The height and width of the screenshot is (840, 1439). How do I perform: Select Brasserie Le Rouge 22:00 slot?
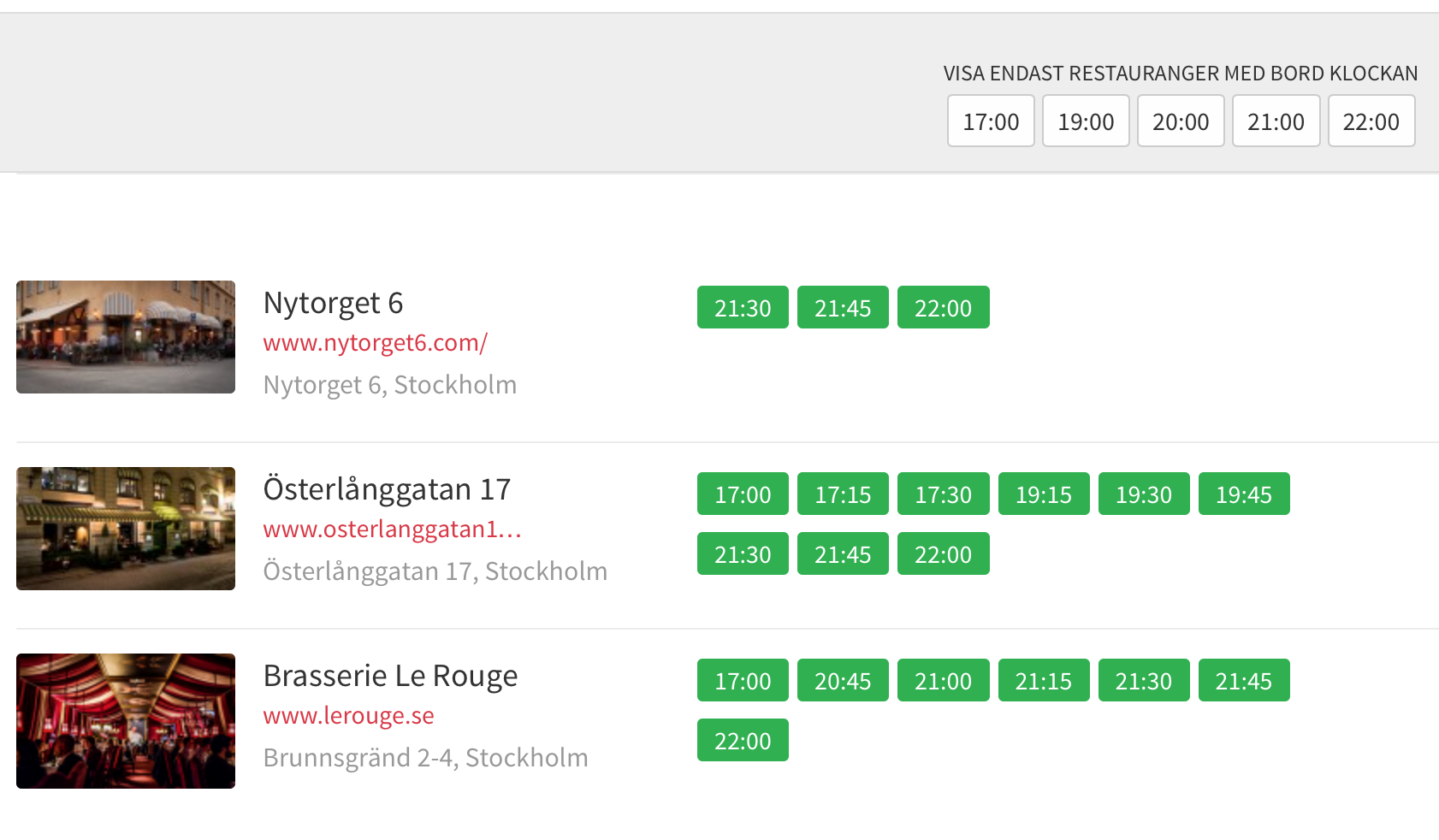click(x=743, y=740)
